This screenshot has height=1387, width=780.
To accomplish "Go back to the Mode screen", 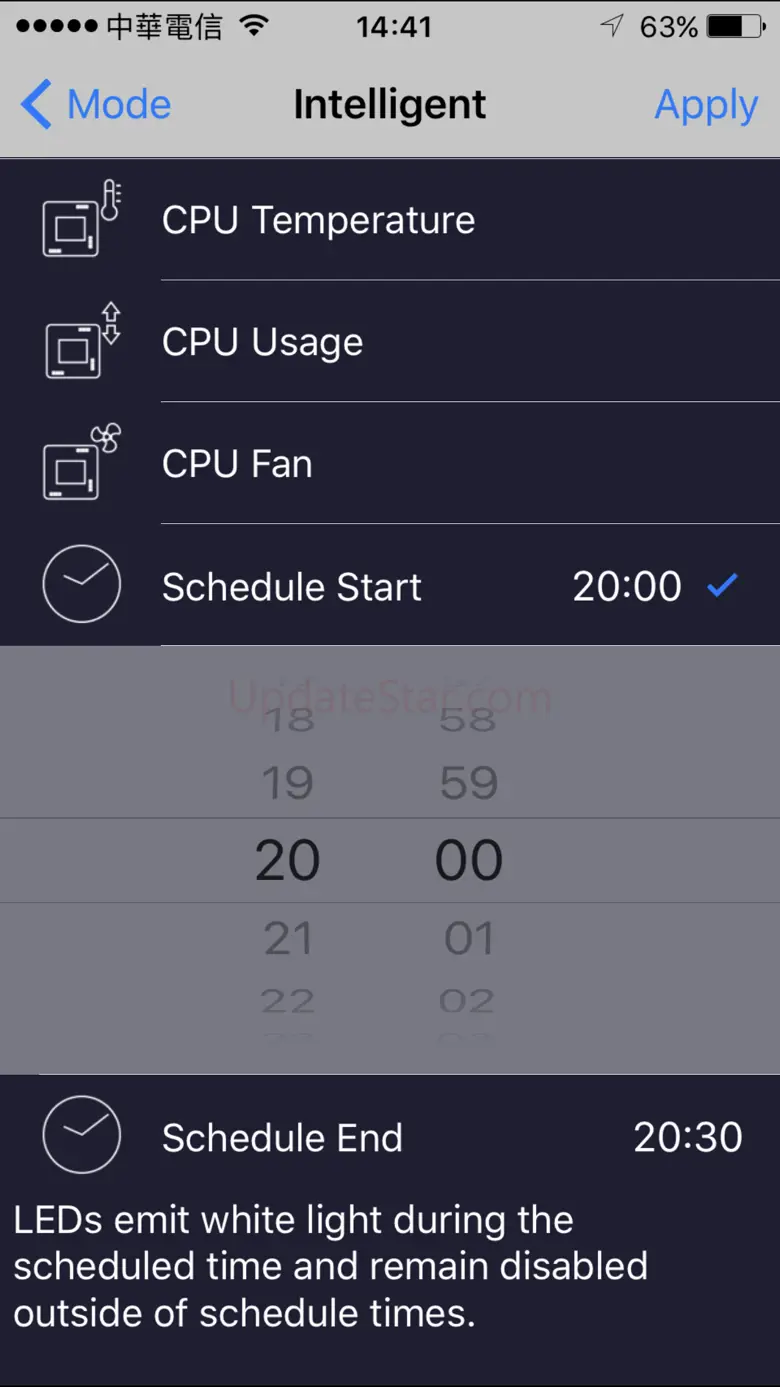I will pos(96,105).
